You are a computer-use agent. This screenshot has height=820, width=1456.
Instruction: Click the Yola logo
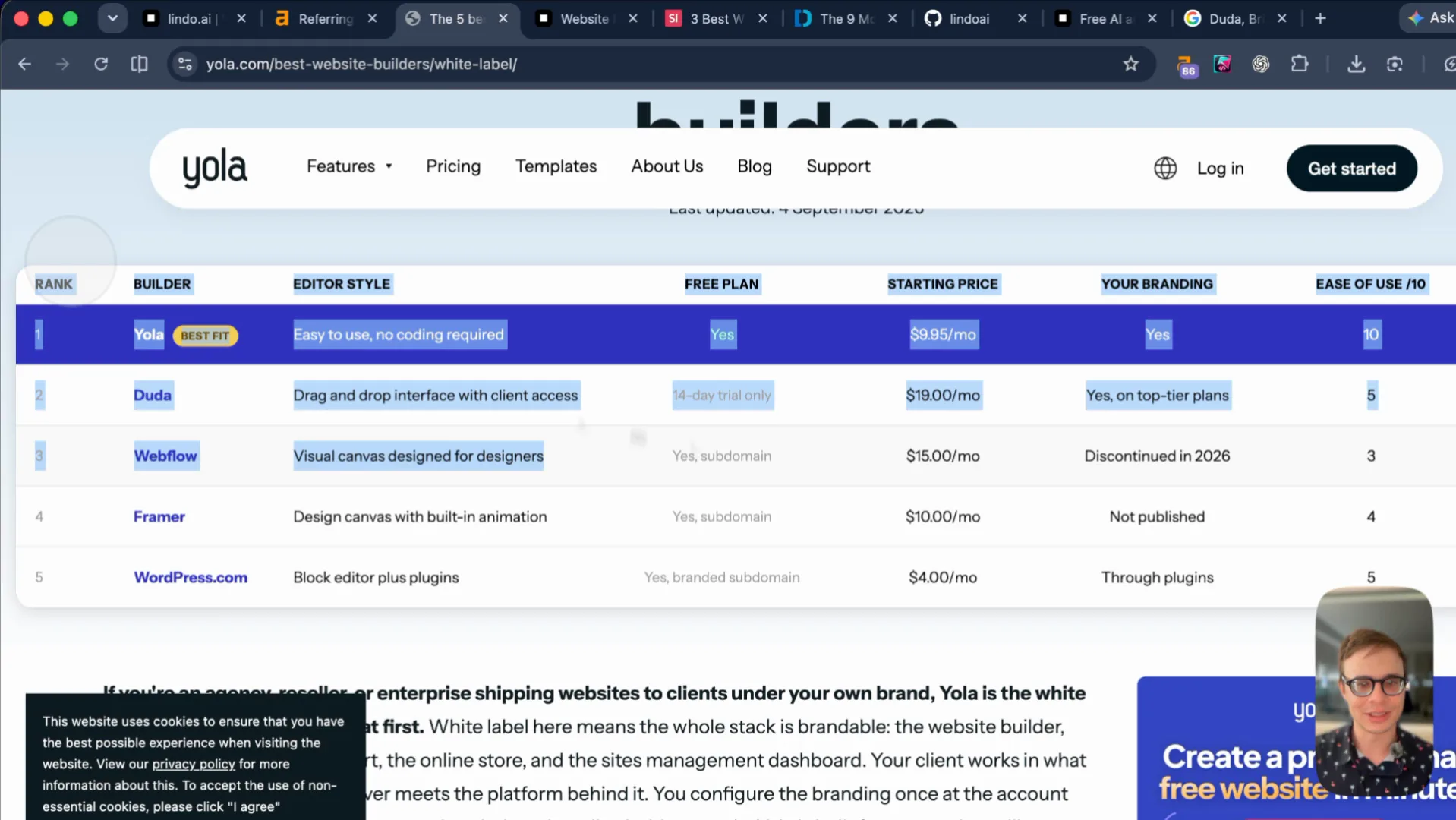click(215, 168)
